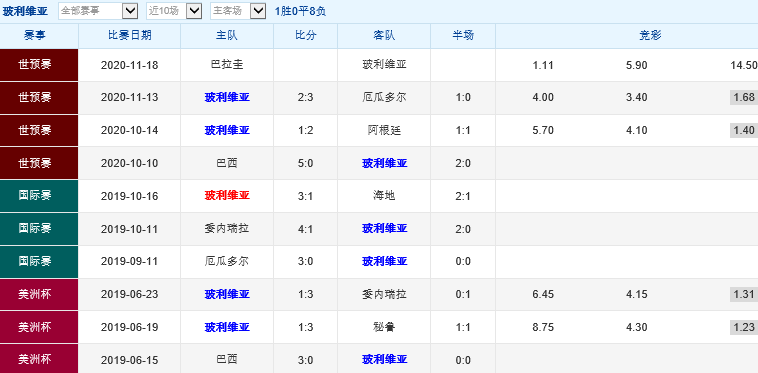Open home team 玻利维亚 in 2019-06-19 row
Viewport: 758px width, 373px height.
227,327
